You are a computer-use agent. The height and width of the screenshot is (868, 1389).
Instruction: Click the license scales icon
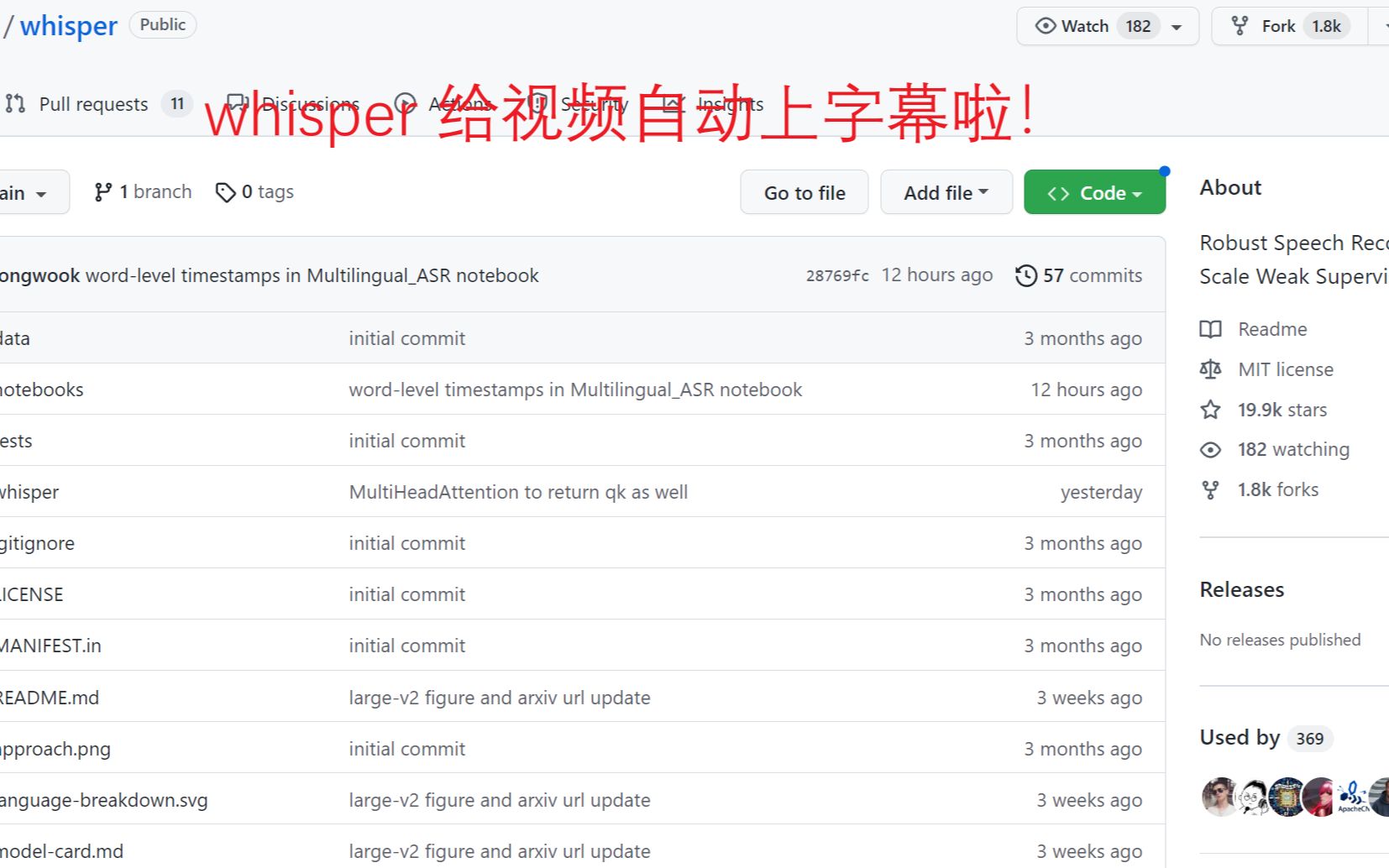click(1210, 369)
